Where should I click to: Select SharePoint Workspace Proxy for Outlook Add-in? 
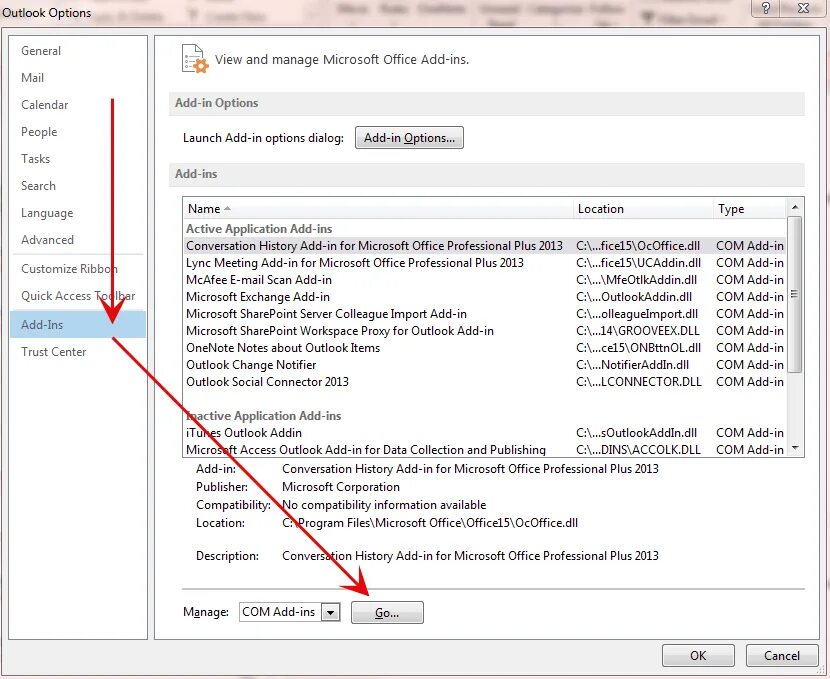[484, 331]
